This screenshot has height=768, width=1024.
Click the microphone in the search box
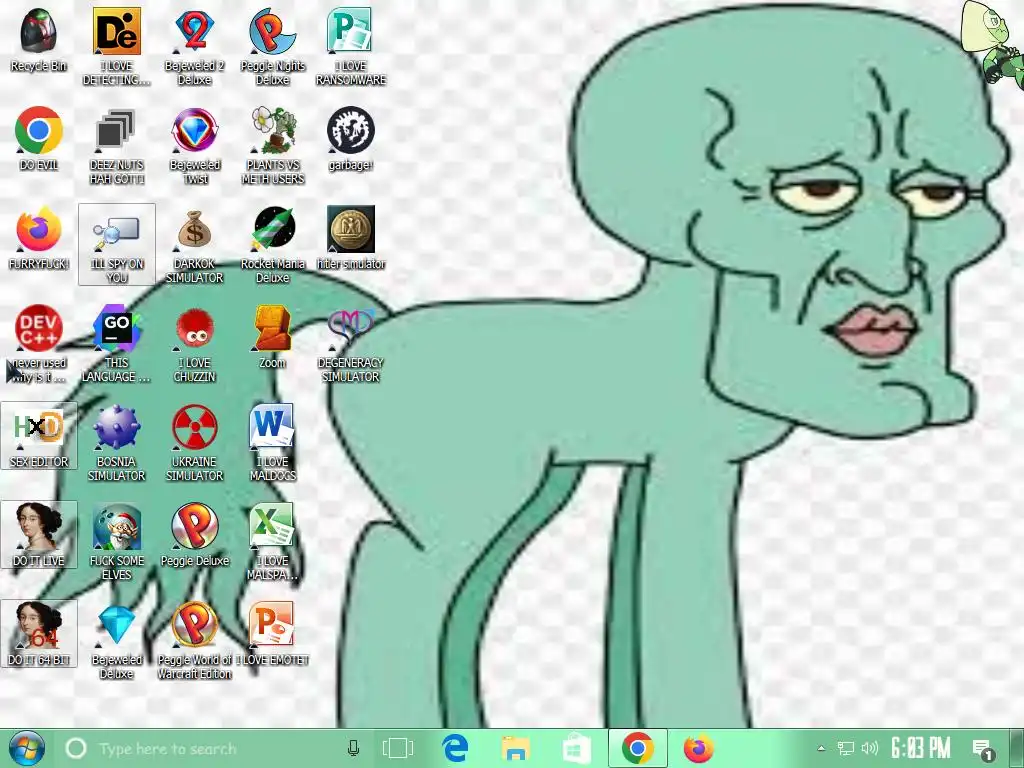click(x=353, y=748)
